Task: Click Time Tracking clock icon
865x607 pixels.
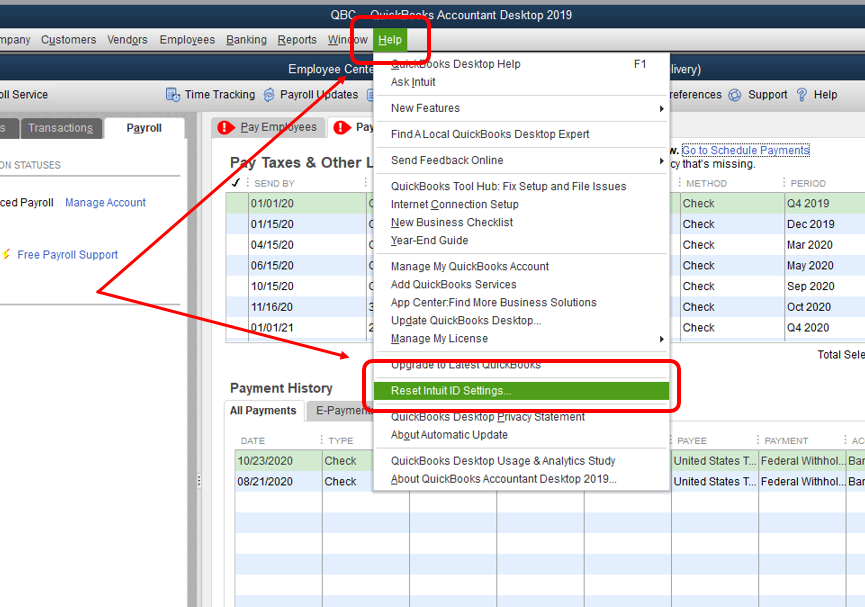Action: [x=173, y=95]
